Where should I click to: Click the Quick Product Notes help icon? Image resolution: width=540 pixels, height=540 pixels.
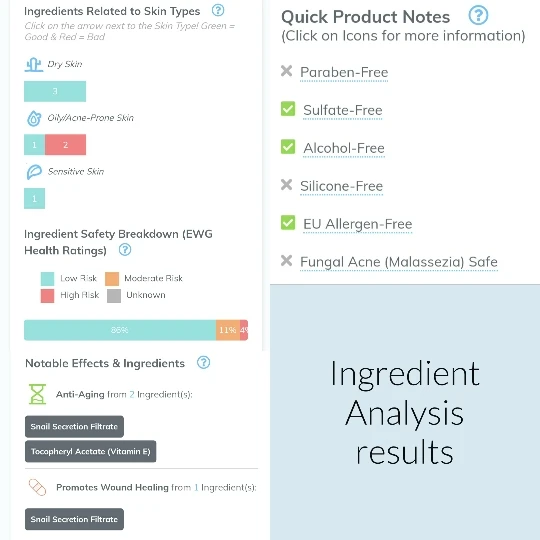click(x=478, y=15)
